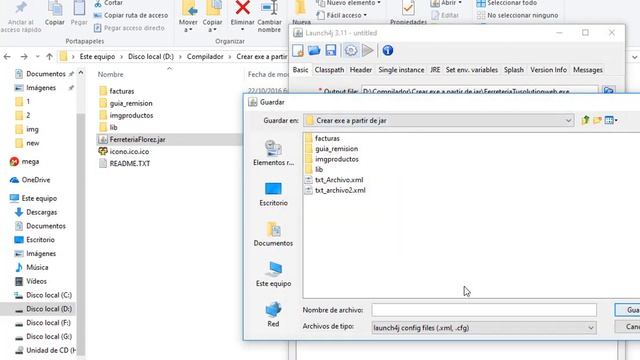The width and height of the screenshot is (640, 360).
Task: Expand the Guardar en folder dropdown
Action: pos(568,120)
